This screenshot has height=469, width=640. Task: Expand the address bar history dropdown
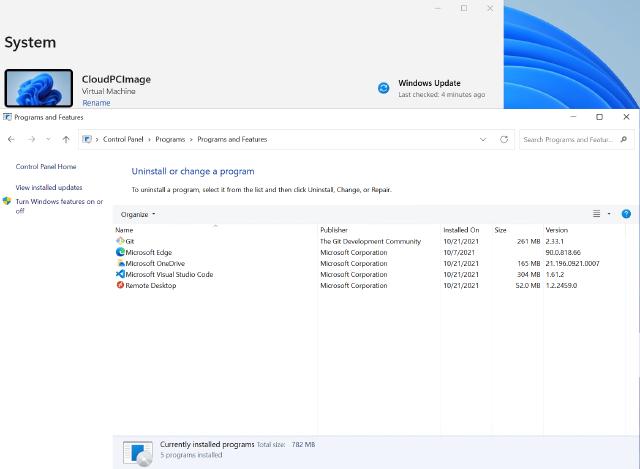click(x=483, y=139)
